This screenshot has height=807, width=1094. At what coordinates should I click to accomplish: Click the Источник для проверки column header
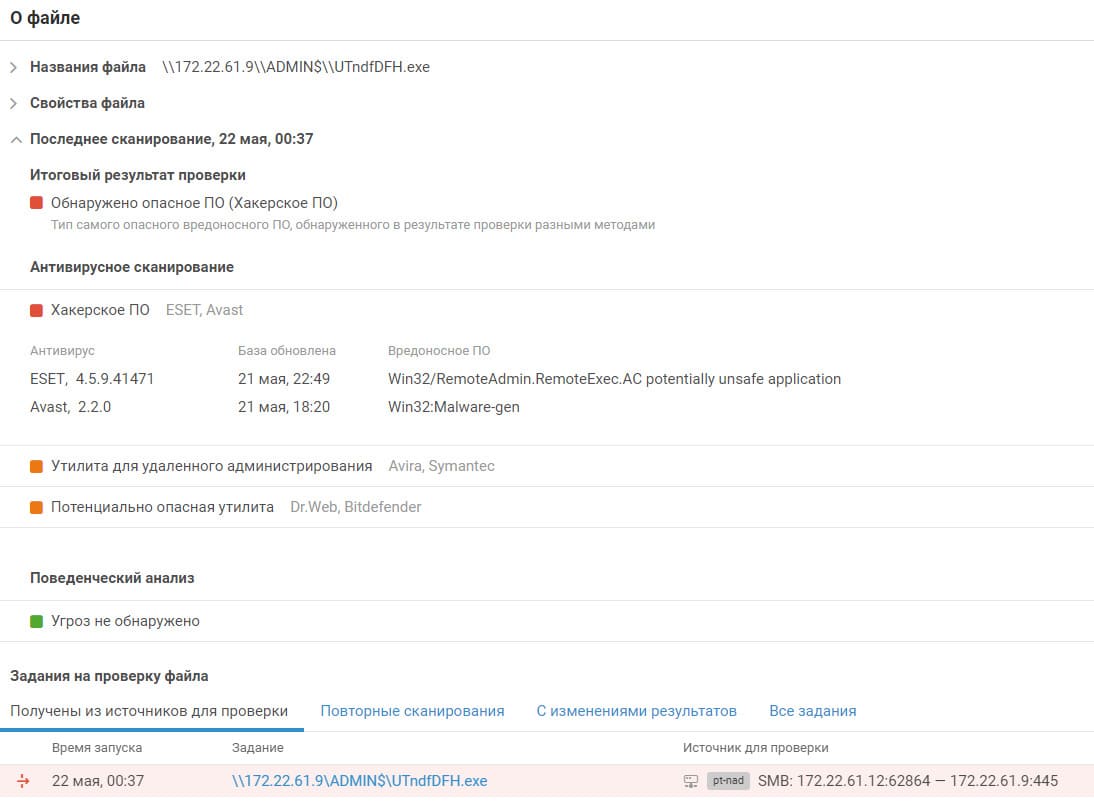pos(756,748)
